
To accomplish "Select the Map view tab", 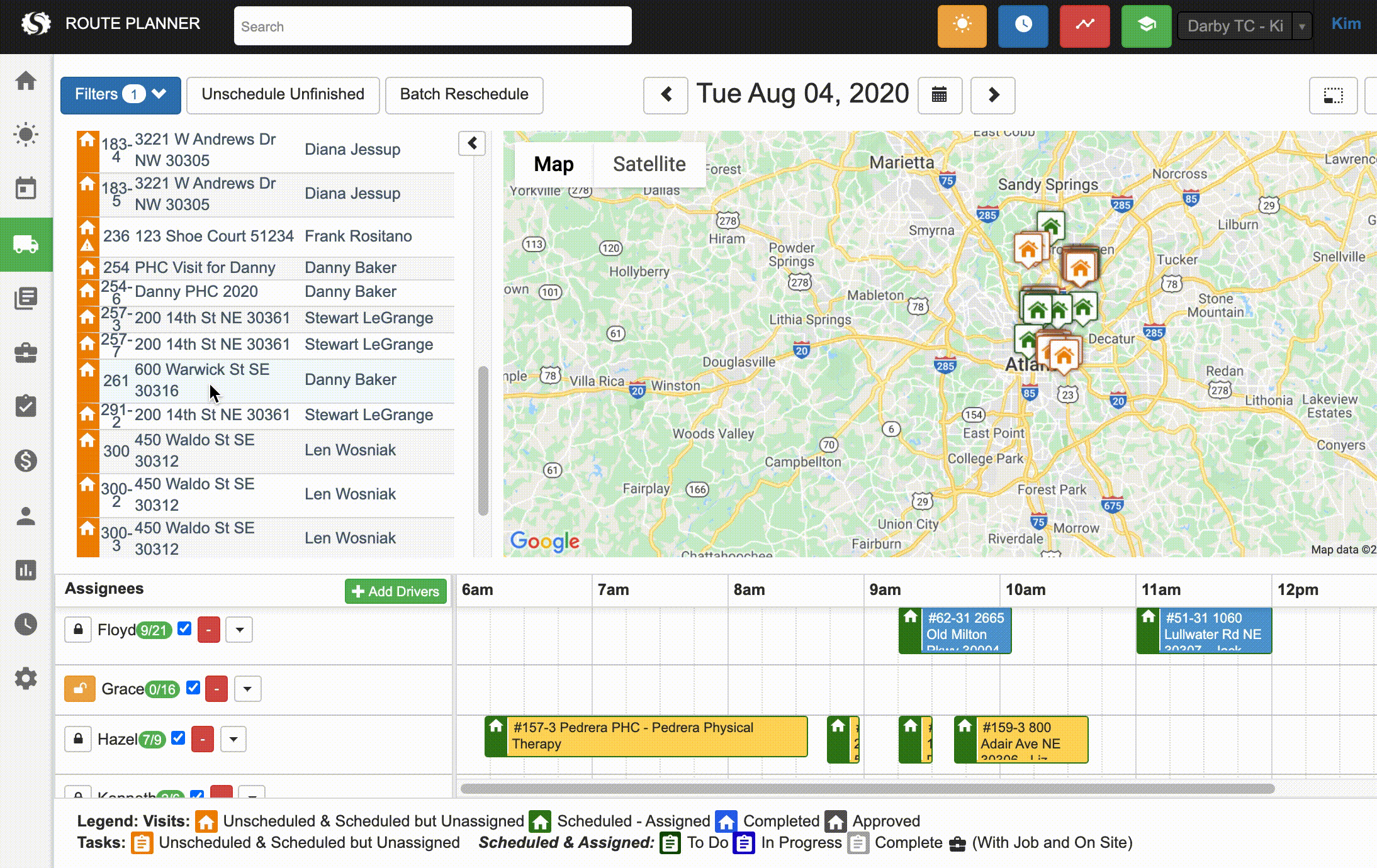I will point(553,164).
